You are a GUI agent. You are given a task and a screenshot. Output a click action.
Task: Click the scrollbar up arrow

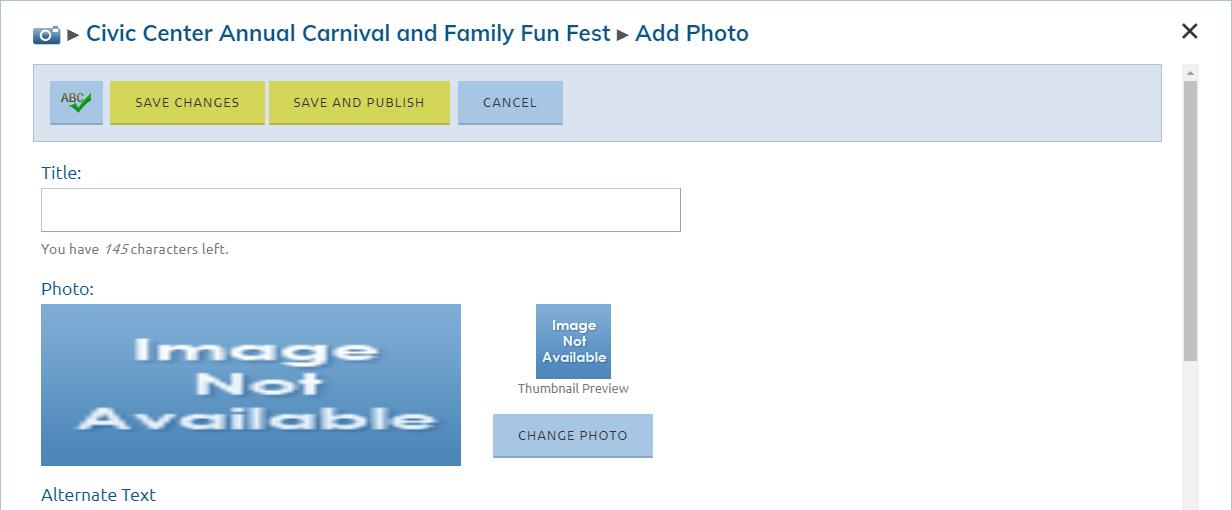(1190, 72)
